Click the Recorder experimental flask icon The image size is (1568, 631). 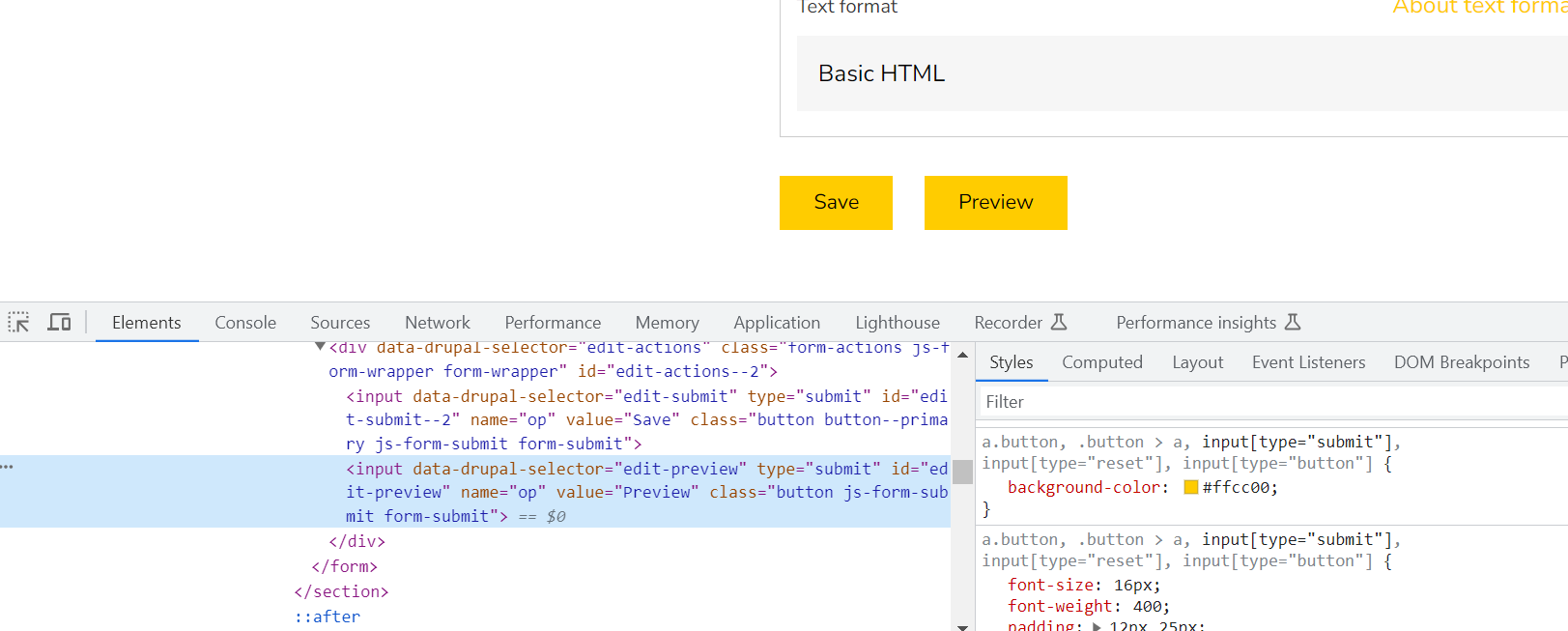click(x=1059, y=322)
